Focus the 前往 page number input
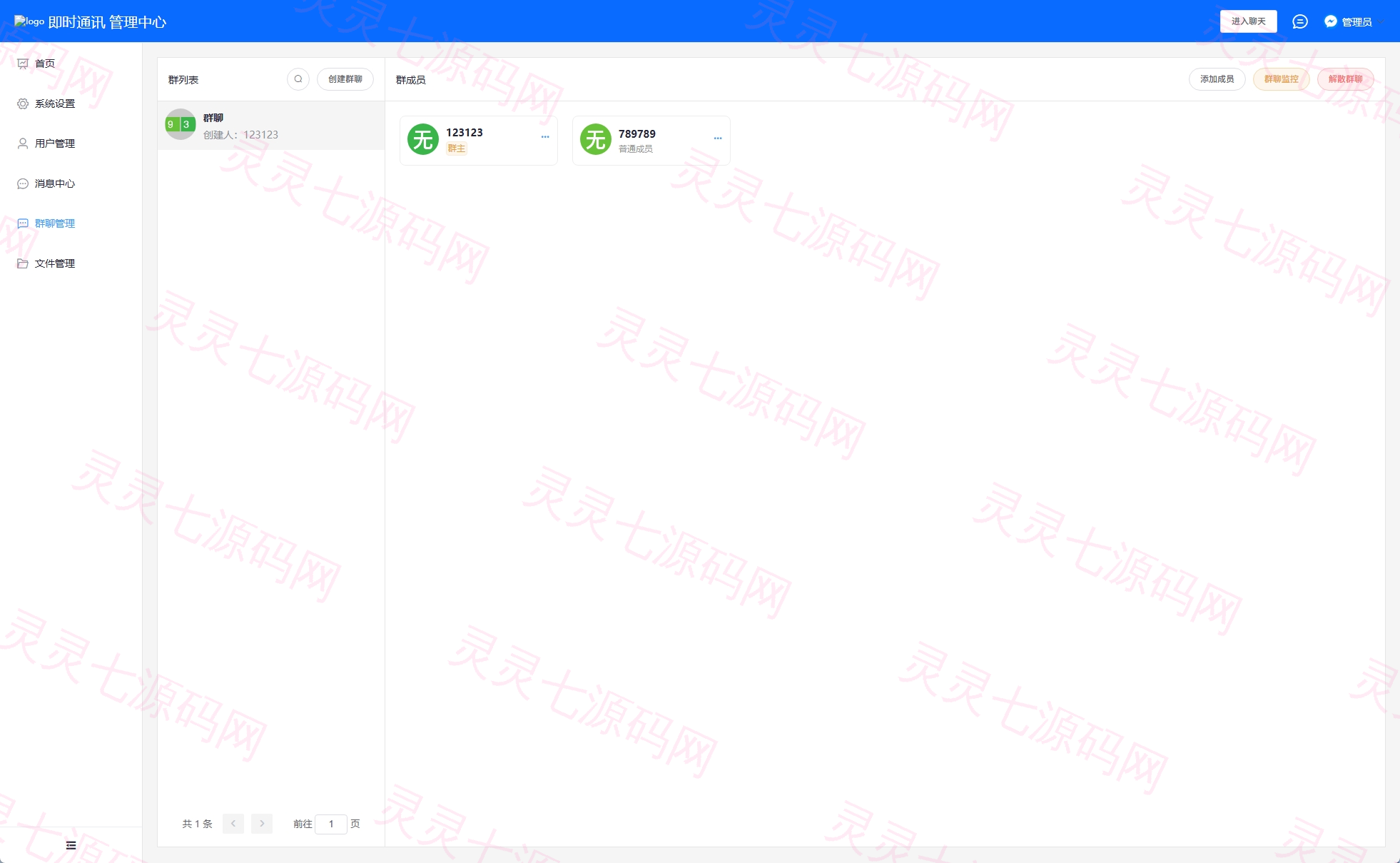The image size is (1400, 863). pos(331,824)
